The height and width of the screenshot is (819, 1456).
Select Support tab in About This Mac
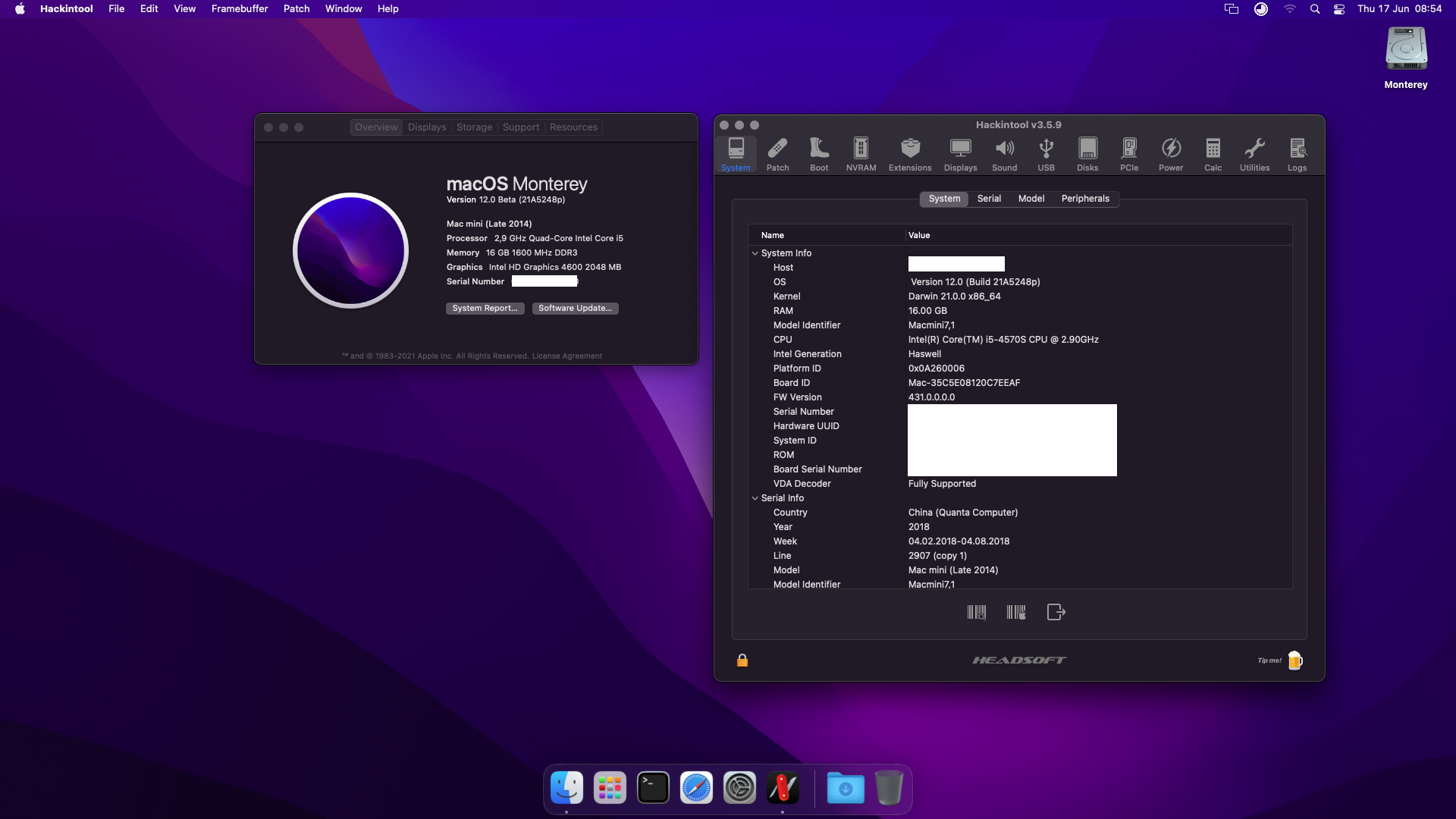point(521,127)
